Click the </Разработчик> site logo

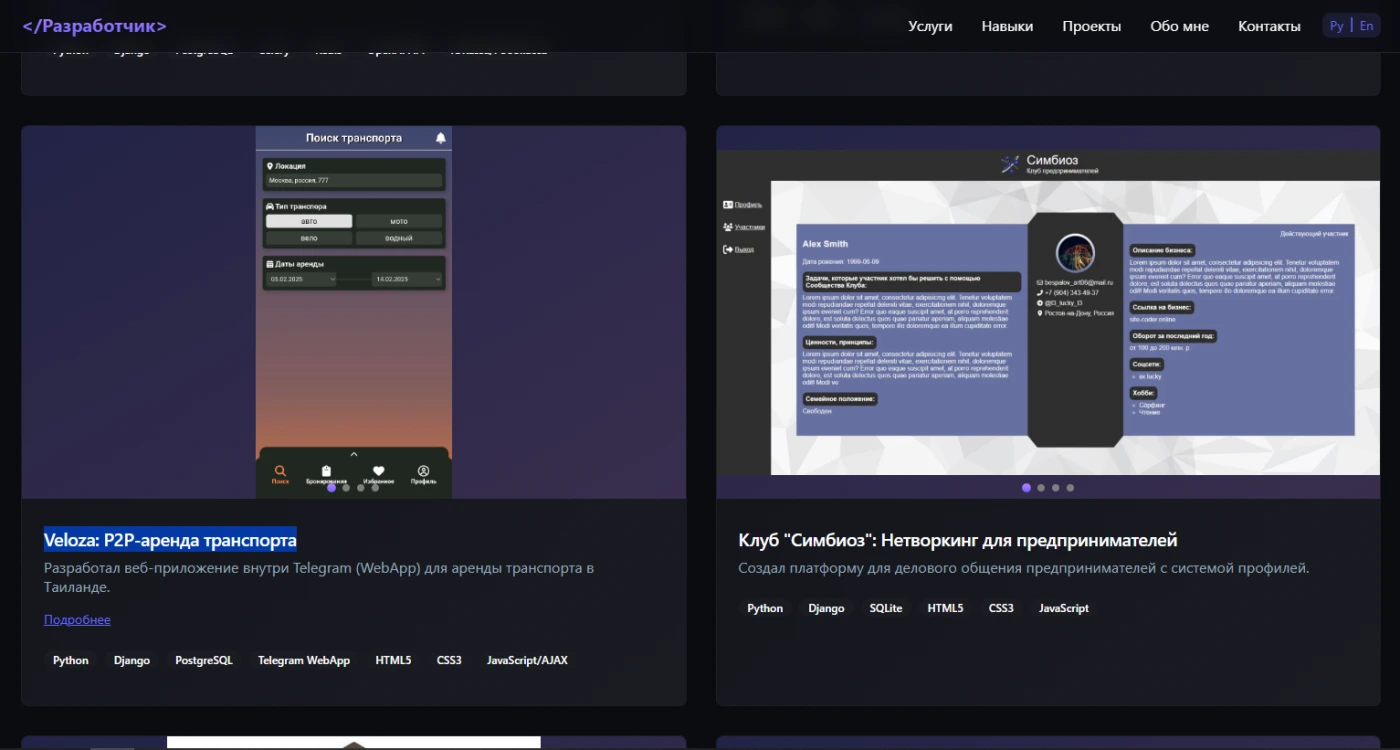[94, 26]
